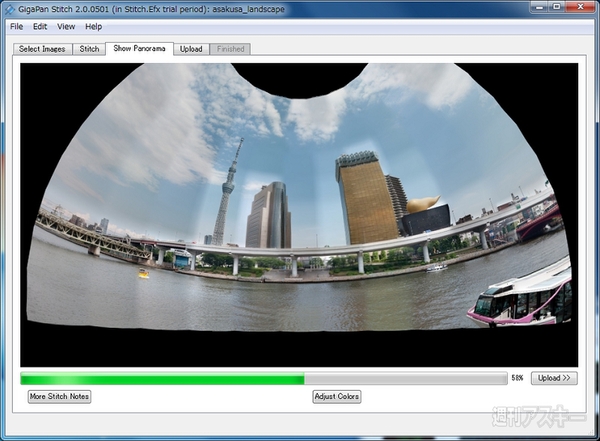Screen dimensions: 600x441
Task: Maximize the GigaPan Stitch window
Action: 557,7
